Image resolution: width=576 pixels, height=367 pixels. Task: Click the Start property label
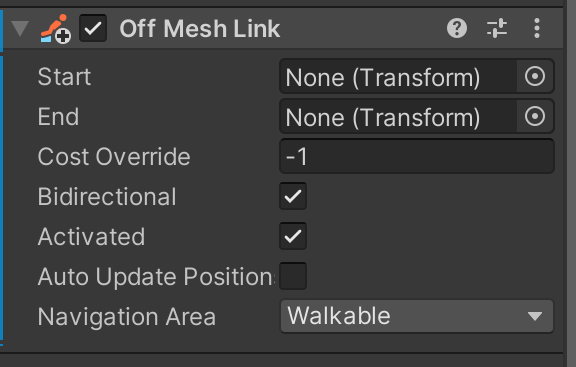pyautogui.click(x=64, y=77)
